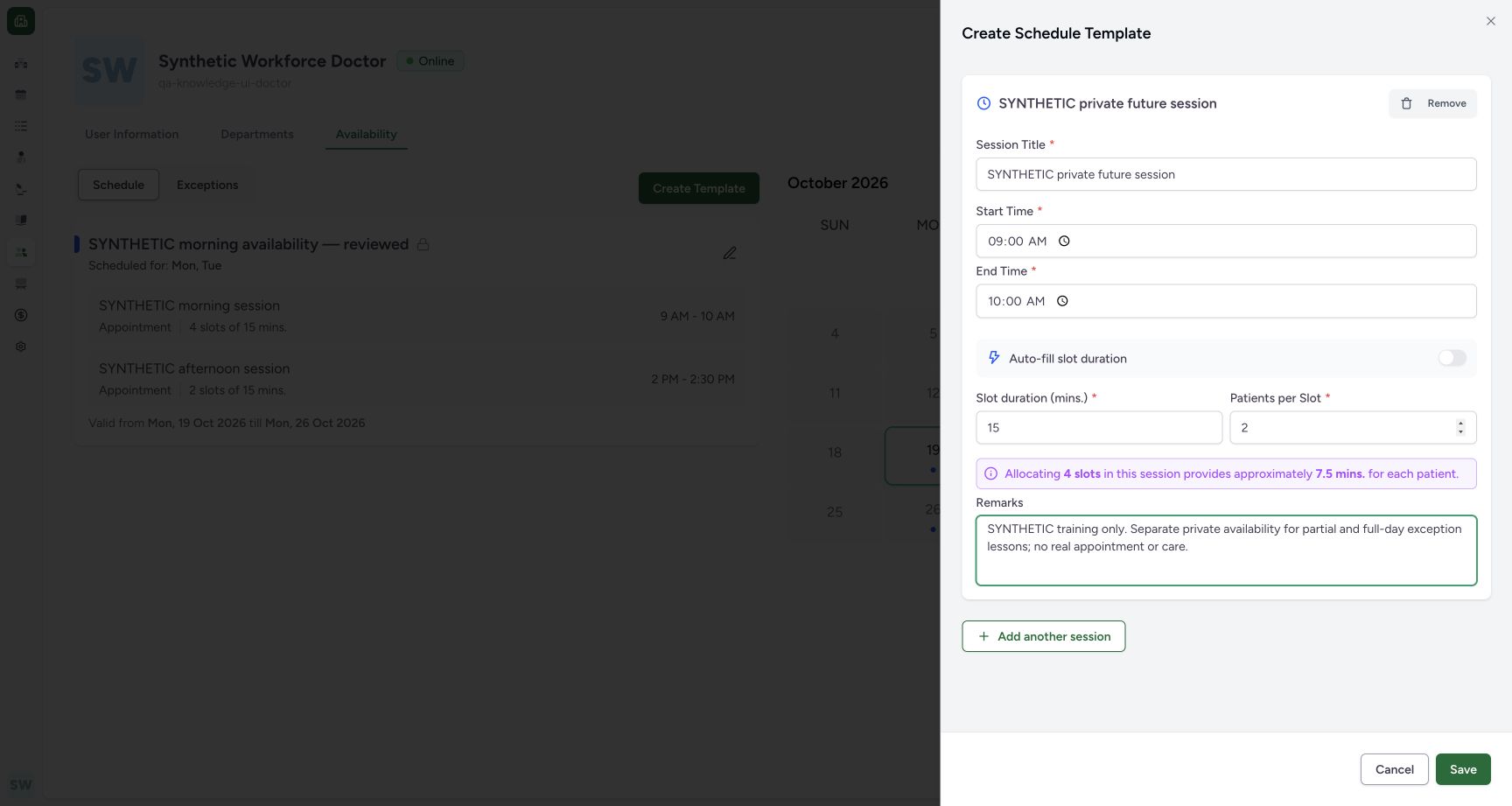Screen dimensions: 1512x806
Task: Click the trash icon in Remove button
Action: point(1406,103)
